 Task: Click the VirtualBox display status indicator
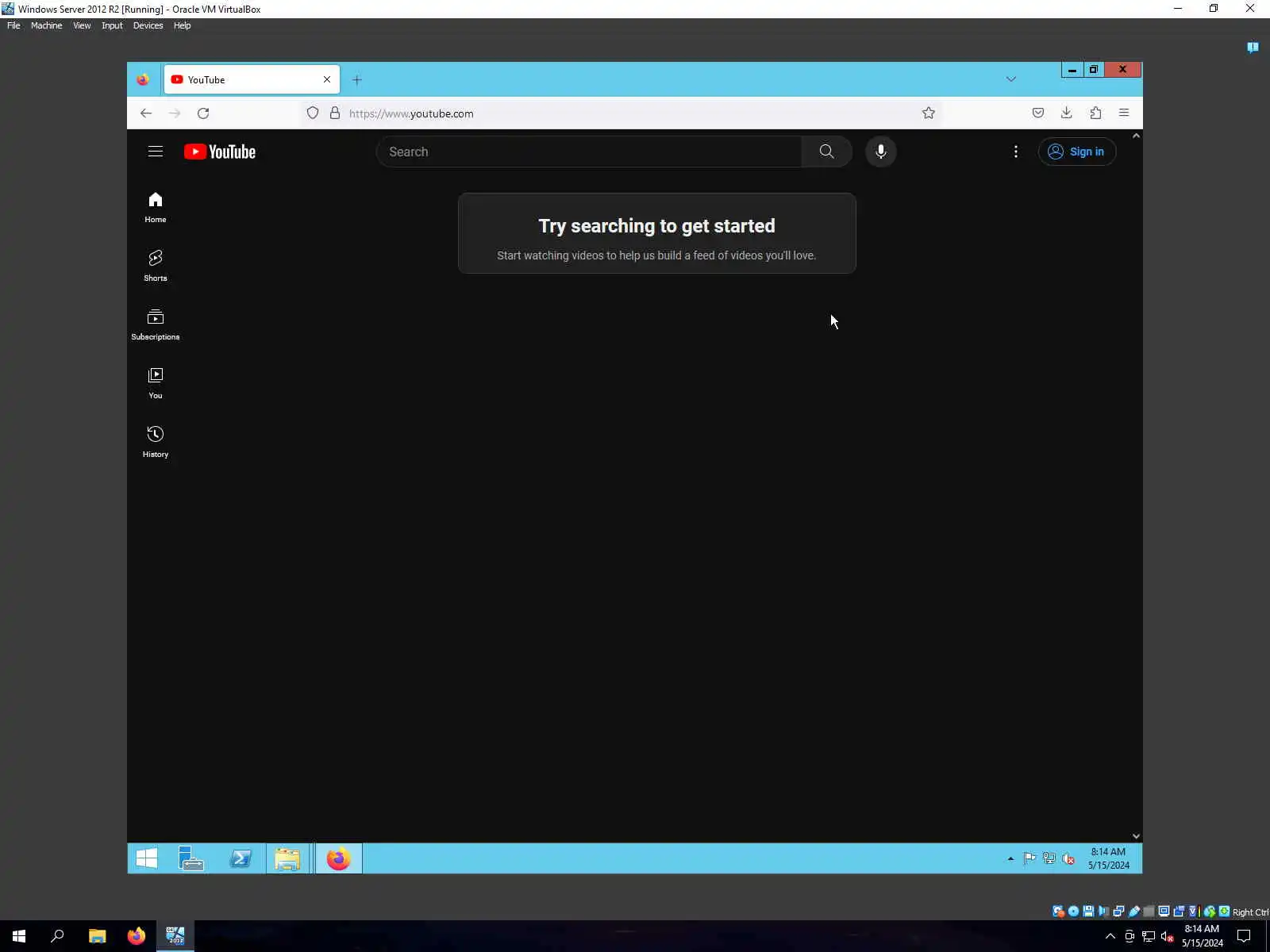click(x=1164, y=912)
